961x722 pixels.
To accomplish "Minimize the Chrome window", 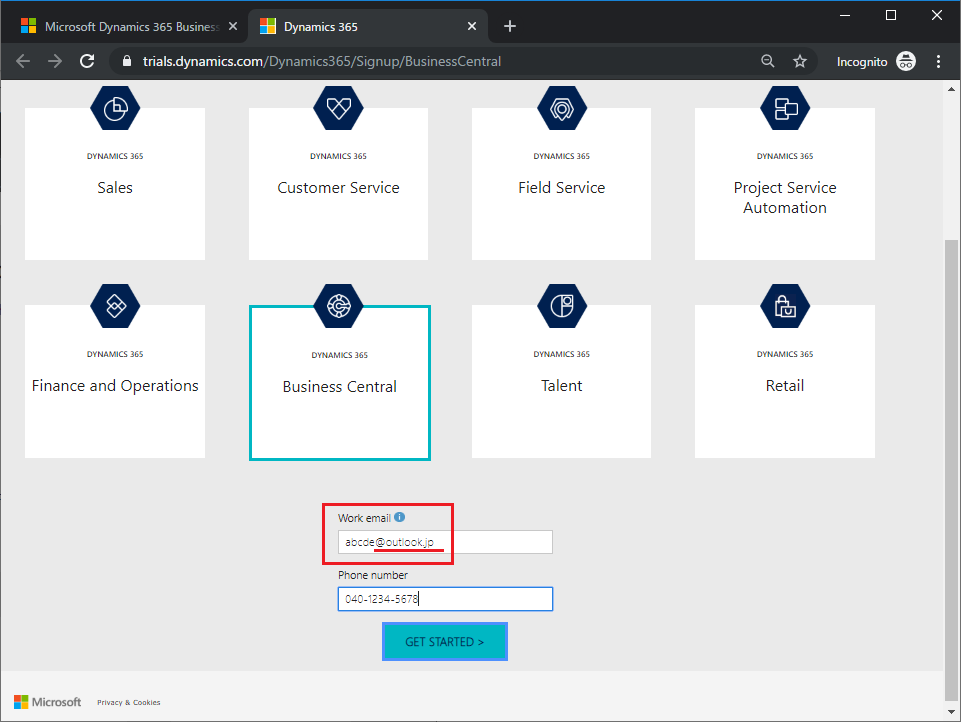I will click(845, 15).
